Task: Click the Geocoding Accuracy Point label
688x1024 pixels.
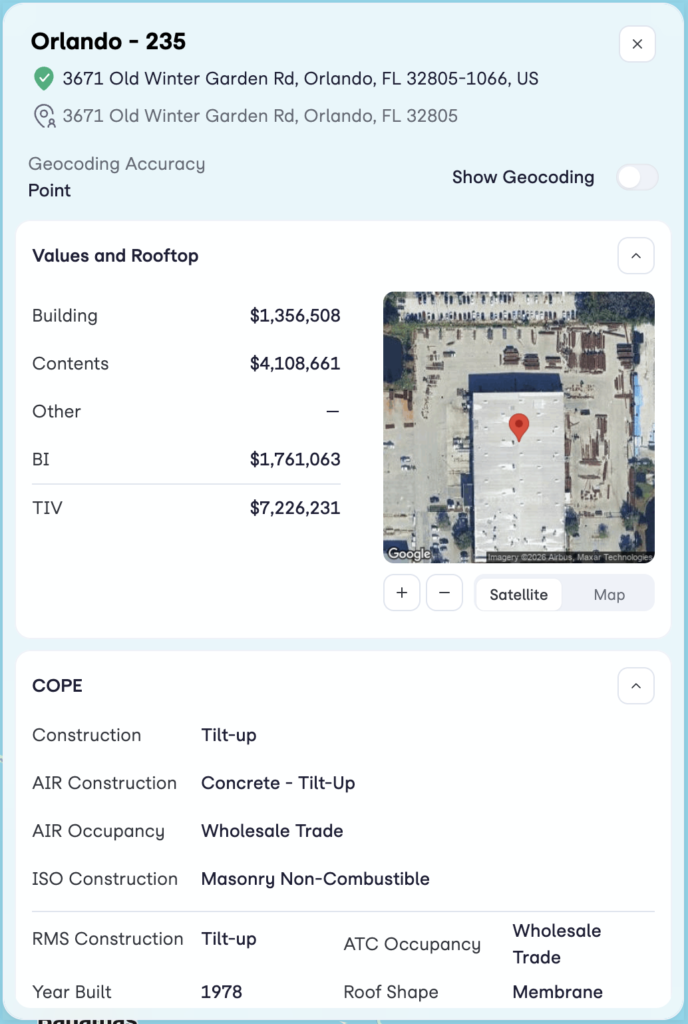Action: (50, 190)
